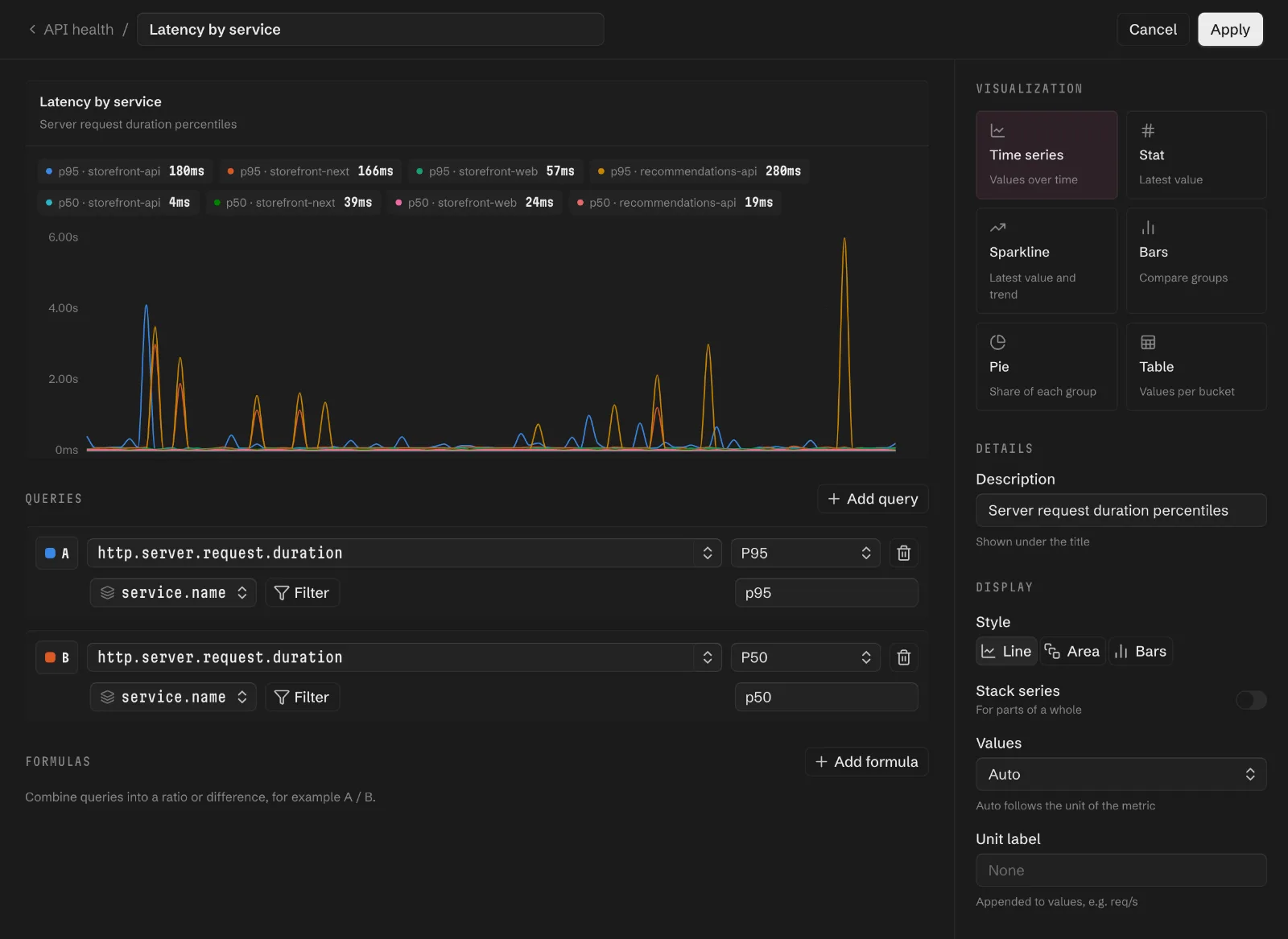Select the Stat visualization card

pyautogui.click(x=1196, y=155)
